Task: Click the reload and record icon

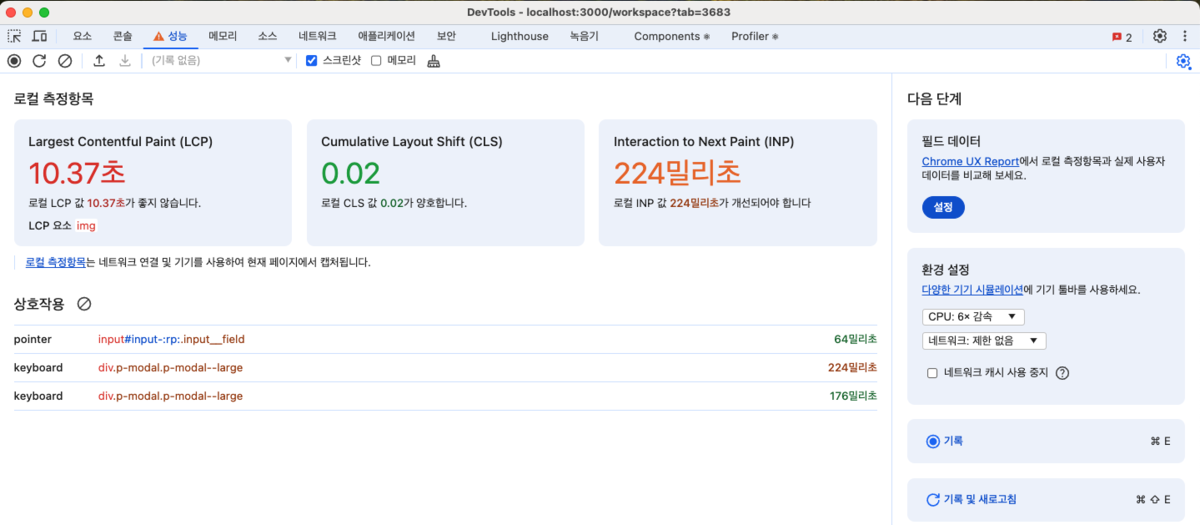Action: click(x=39, y=61)
